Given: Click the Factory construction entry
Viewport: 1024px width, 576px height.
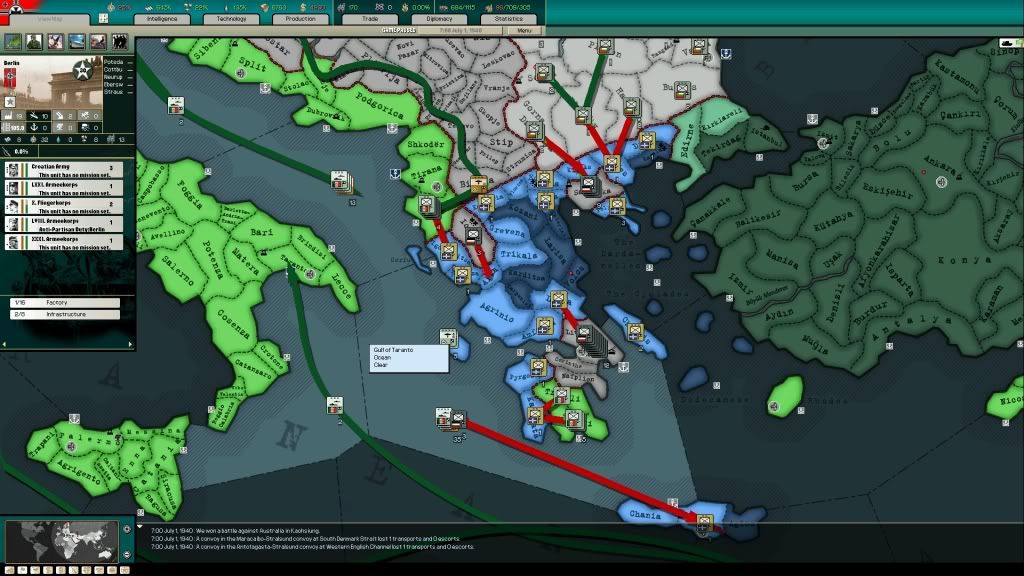Looking at the screenshot, I should coord(65,302).
